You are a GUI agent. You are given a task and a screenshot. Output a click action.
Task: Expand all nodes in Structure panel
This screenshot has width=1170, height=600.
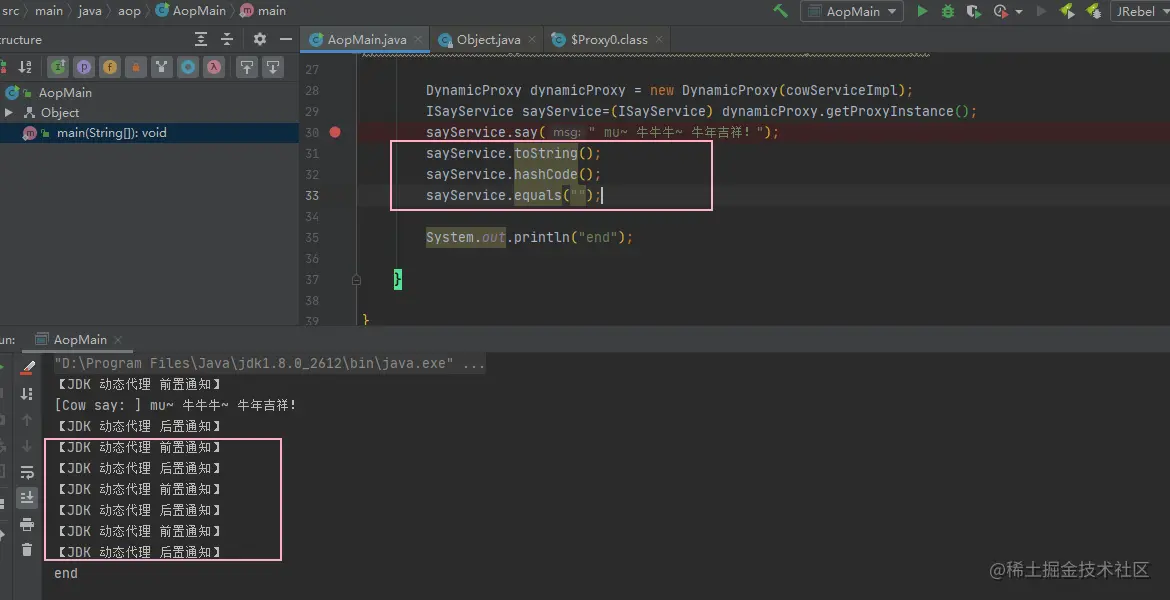(x=201, y=40)
